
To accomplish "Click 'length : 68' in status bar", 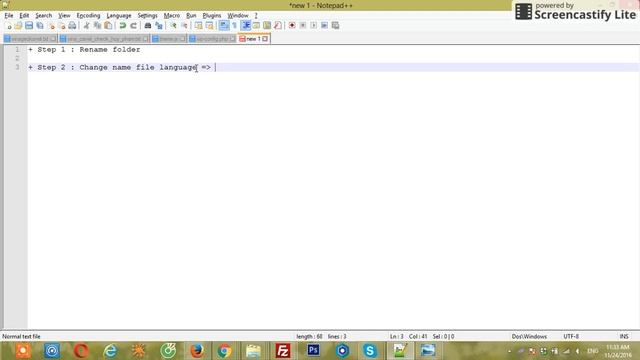I will [309, 336].
